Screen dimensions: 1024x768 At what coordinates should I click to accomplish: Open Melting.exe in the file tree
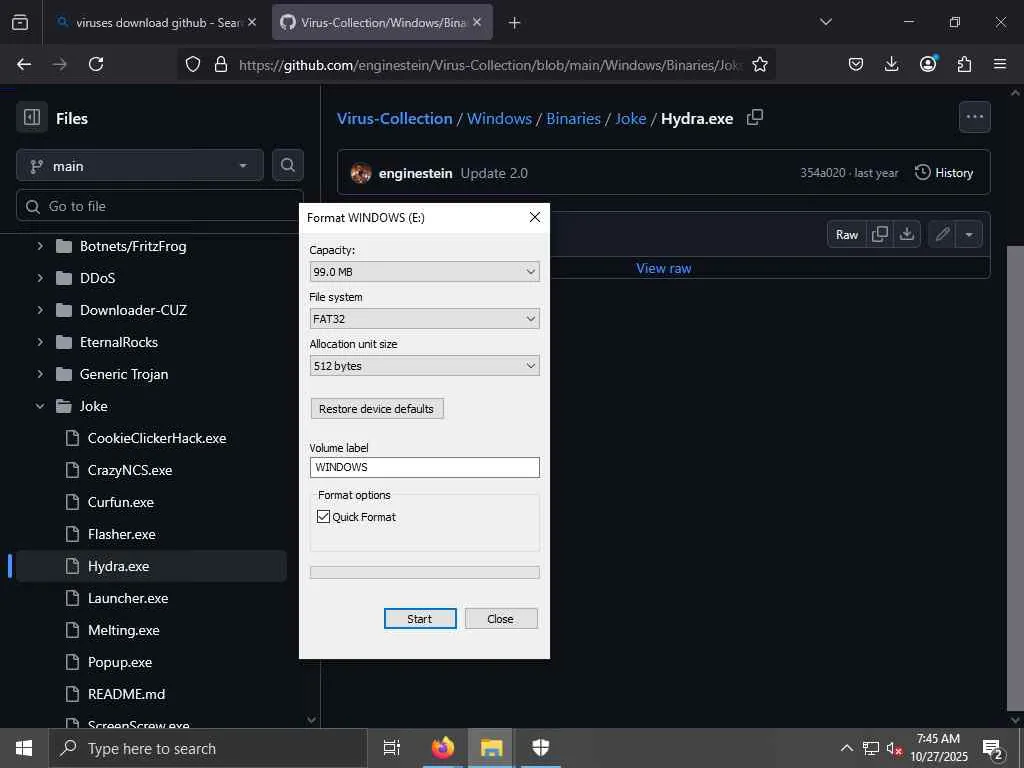[123, 630]
